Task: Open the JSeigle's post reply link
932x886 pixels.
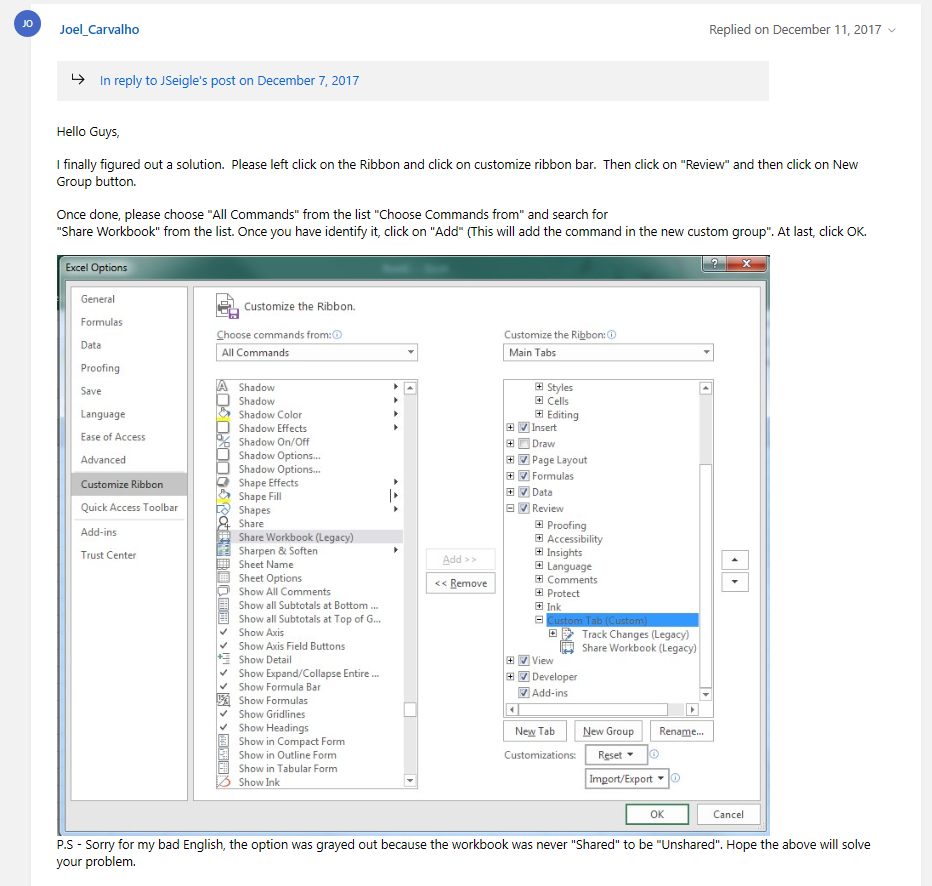Action: pyautogui.click(x=229, y=80)
